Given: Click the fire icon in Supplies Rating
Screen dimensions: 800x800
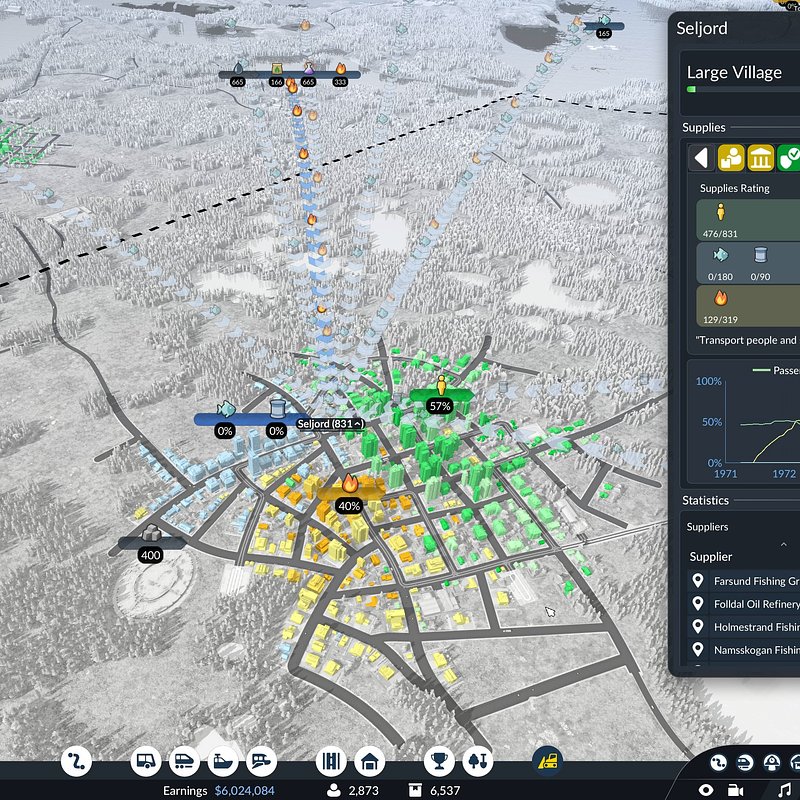Looking at the screenshot, I should tap(720, 298).
